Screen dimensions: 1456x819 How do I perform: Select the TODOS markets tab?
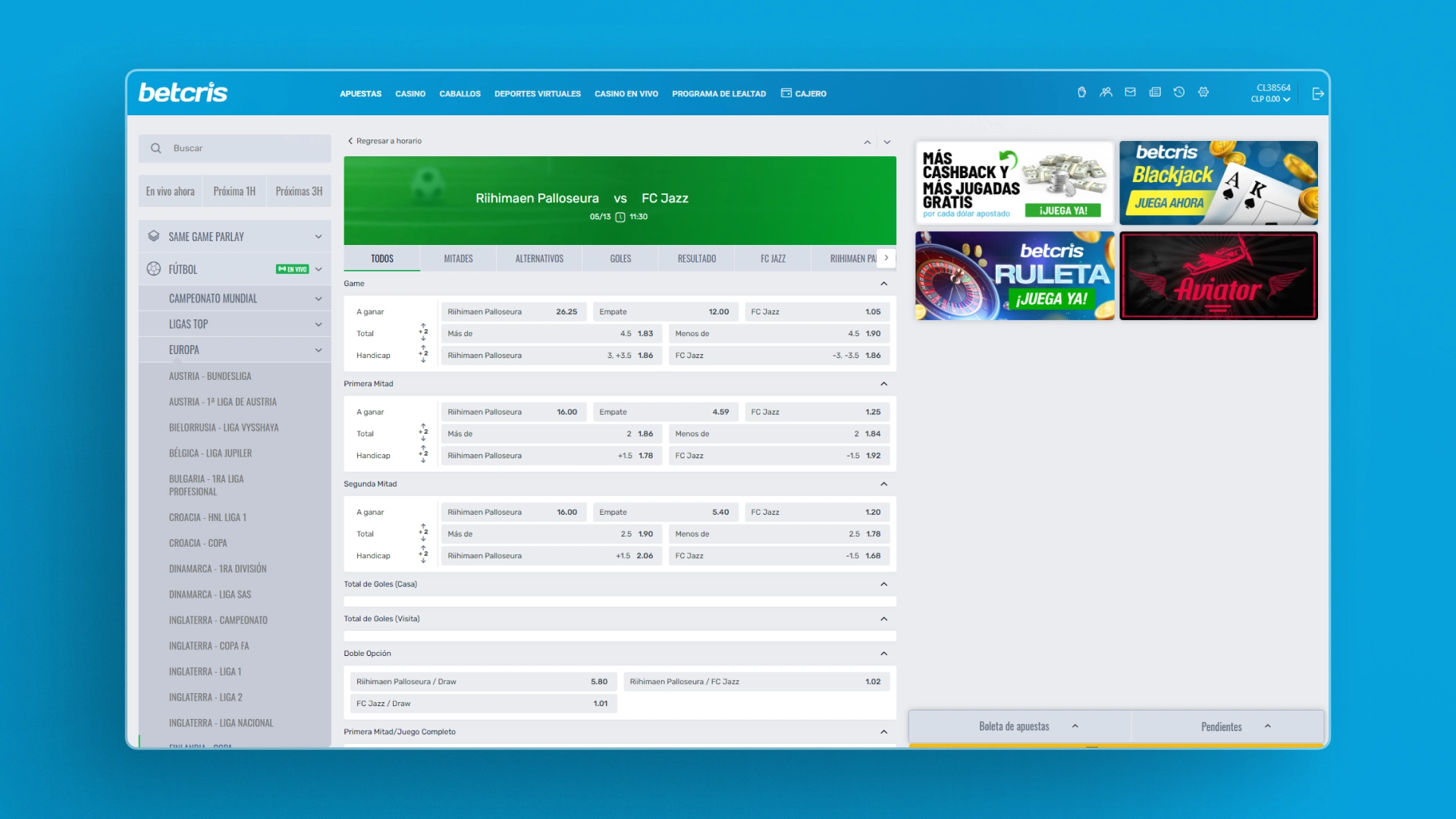click(382, 259)
